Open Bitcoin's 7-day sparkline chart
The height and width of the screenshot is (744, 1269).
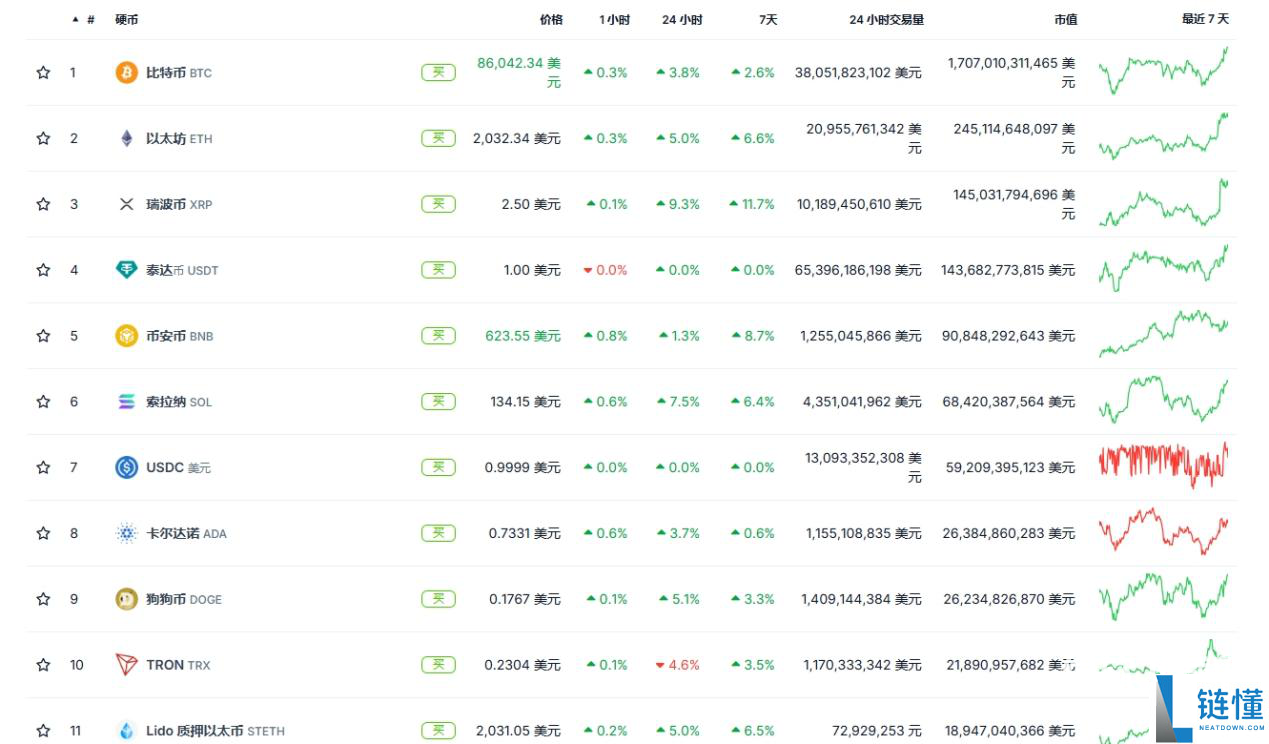coord(1164,70)
